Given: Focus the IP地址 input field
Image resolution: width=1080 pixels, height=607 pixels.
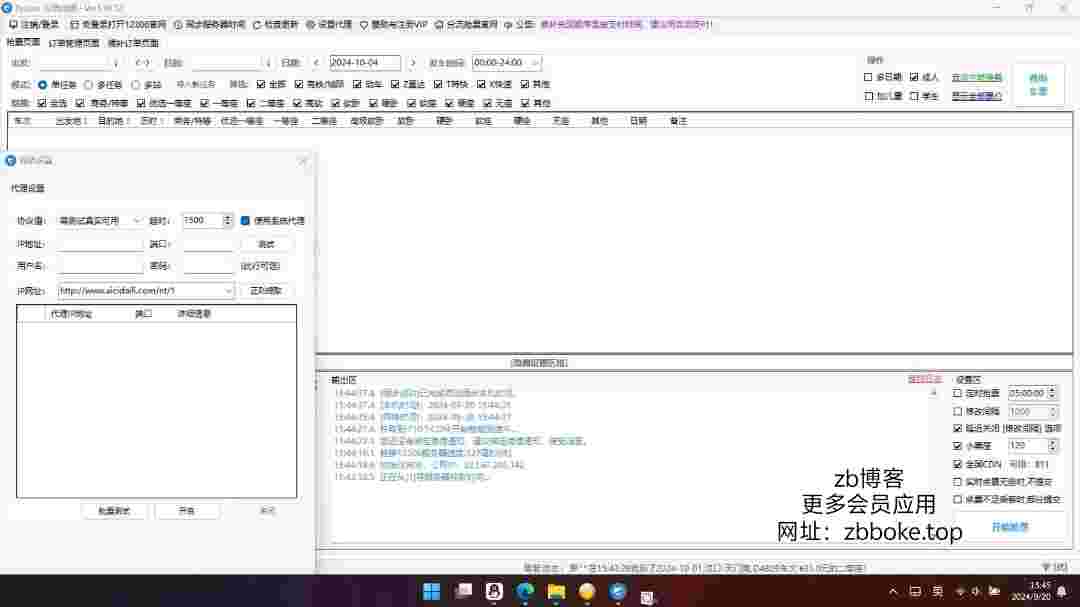Looking at the screenshot, I should pos(101,245).
